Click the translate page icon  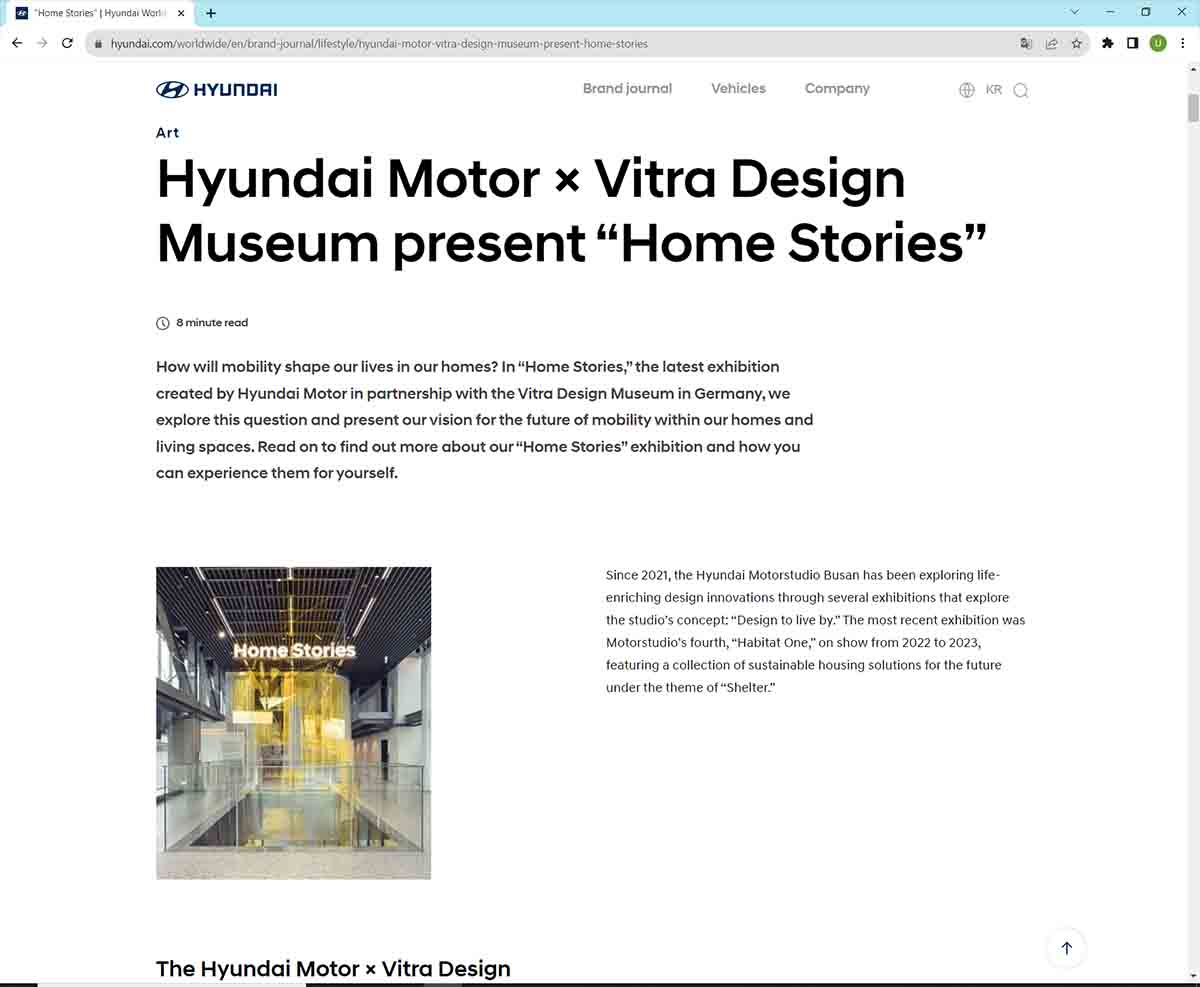point(1026,43)
